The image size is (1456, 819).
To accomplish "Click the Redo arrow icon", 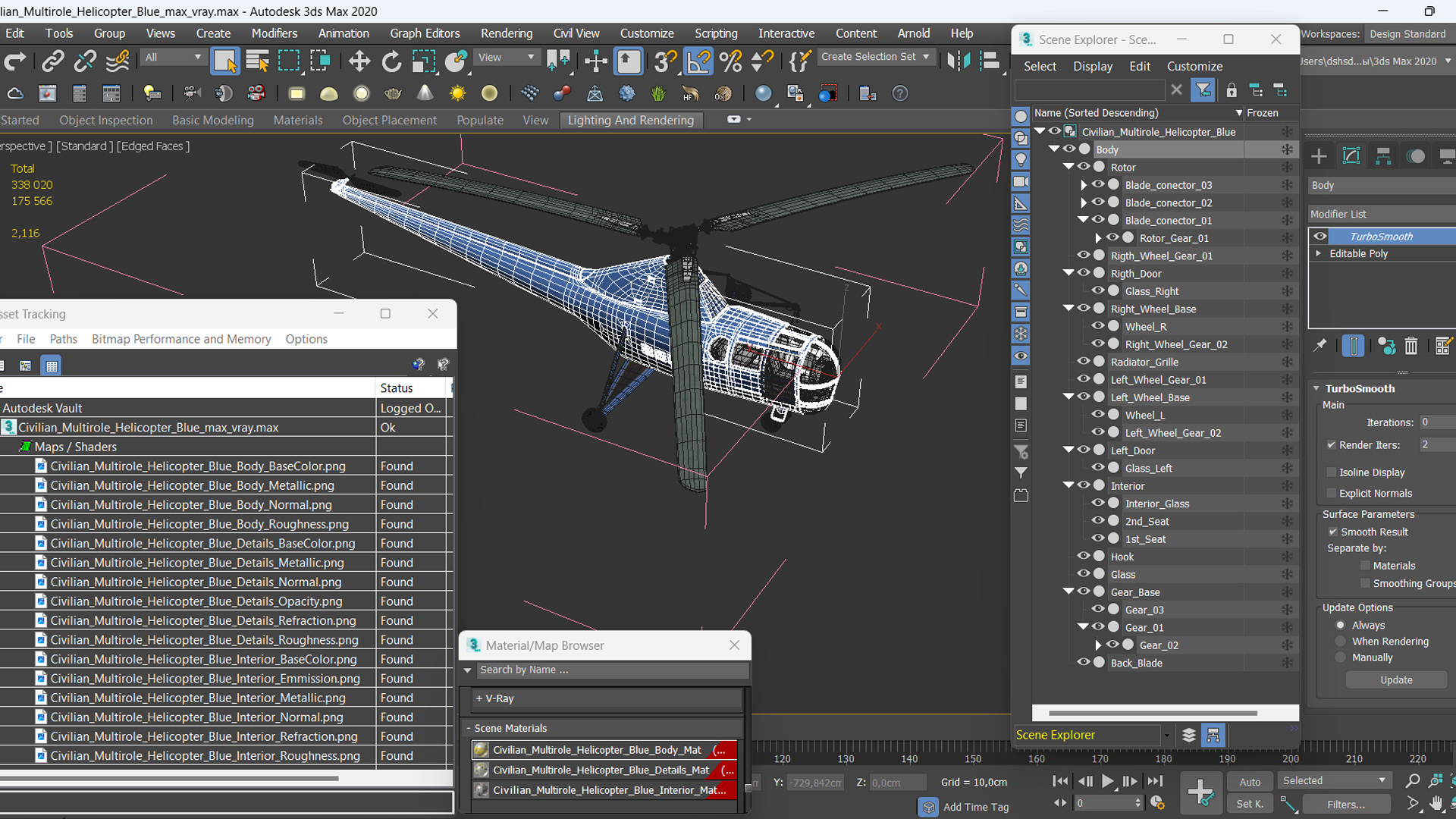I will [15, 61].
